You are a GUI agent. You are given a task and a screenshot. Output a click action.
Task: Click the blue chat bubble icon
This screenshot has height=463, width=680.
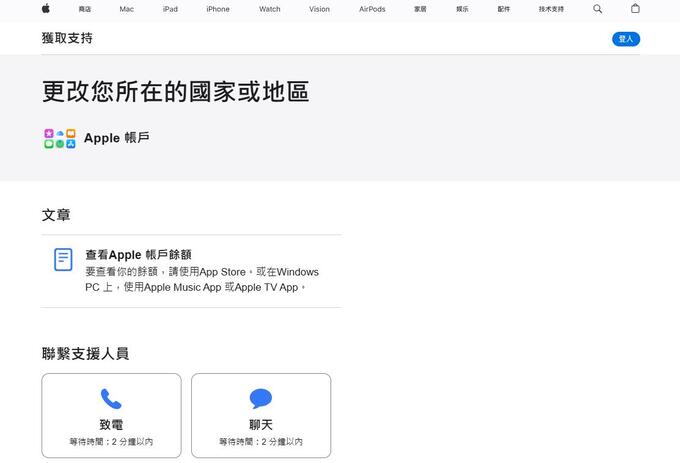(x=261, y=399)
